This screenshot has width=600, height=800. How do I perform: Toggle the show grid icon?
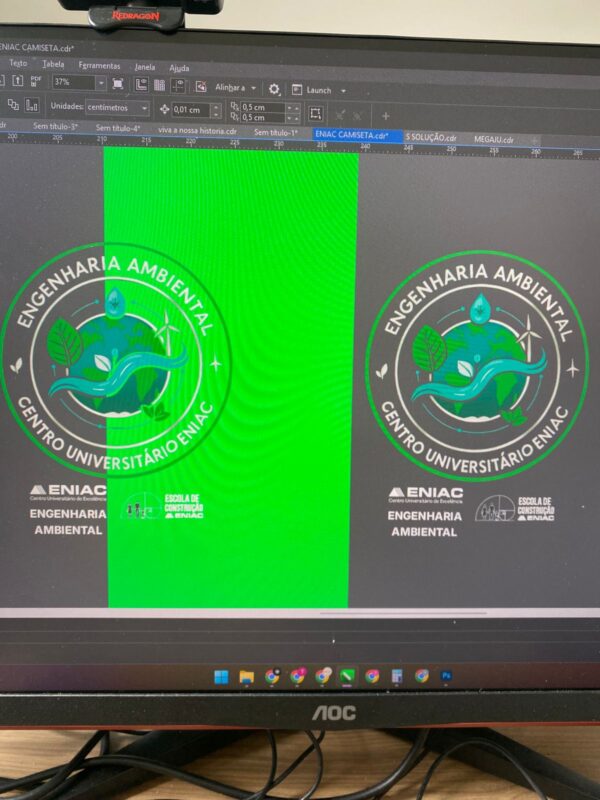[160, 85]
